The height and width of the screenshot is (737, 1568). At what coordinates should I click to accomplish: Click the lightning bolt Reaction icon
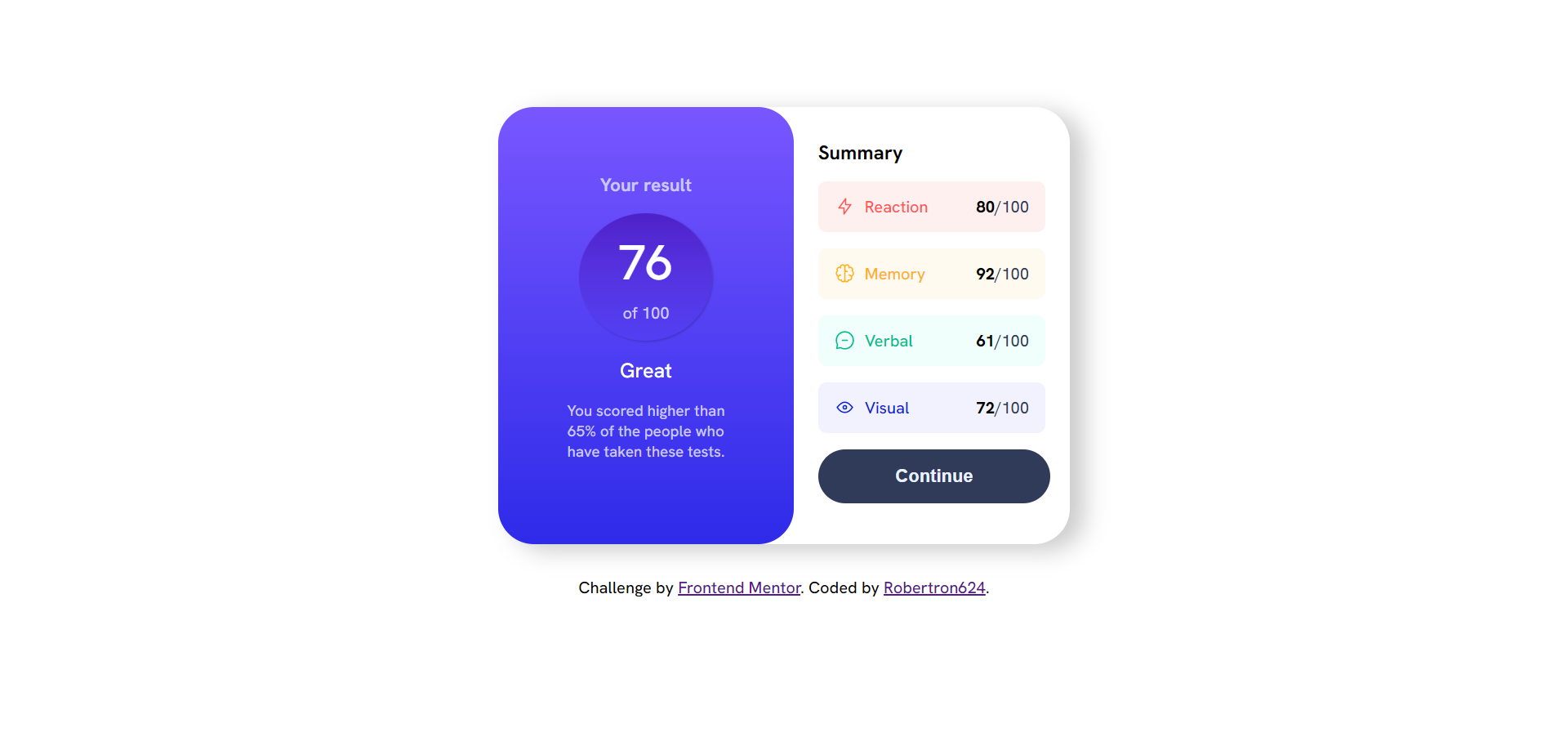click(x=844, y=207)
